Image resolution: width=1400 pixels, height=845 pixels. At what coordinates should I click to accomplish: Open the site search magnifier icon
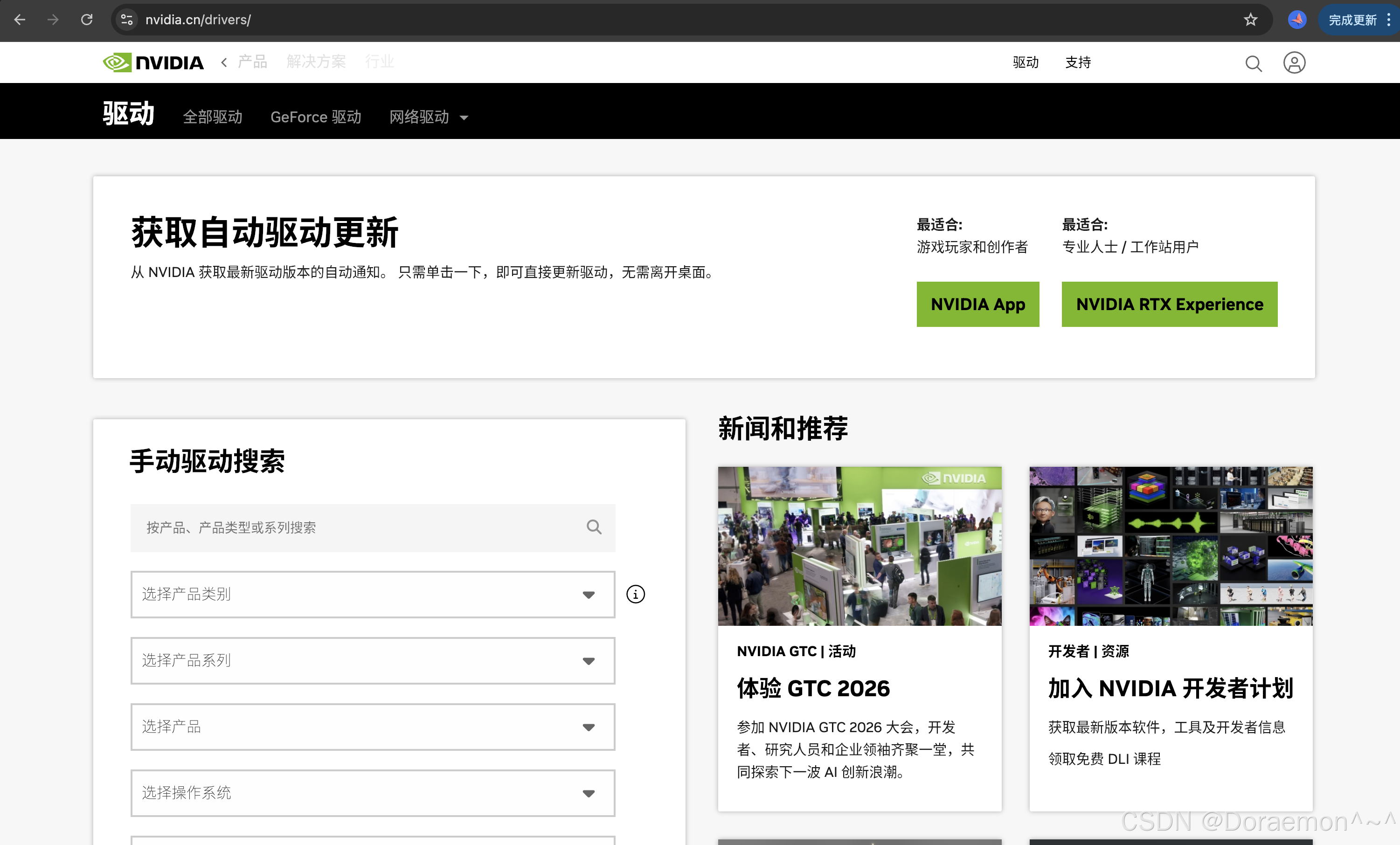1253,63
